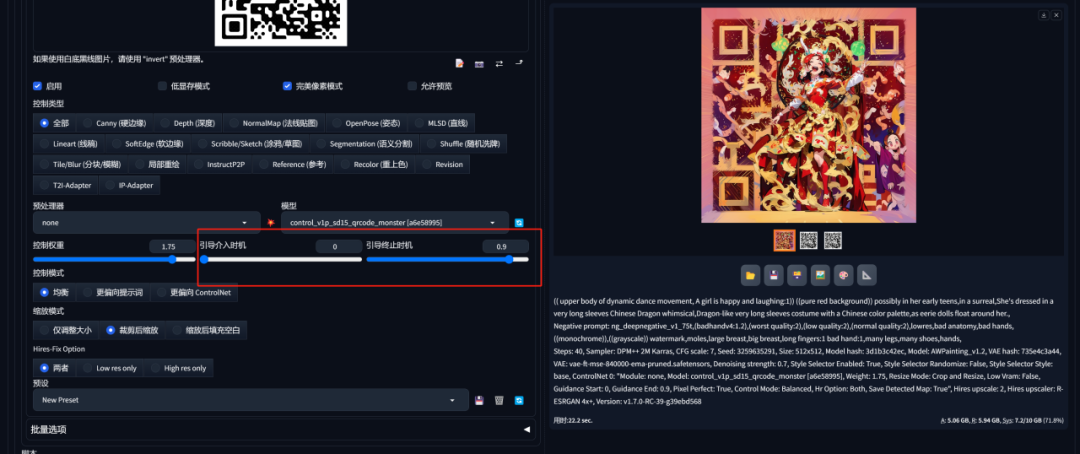Refresh the ControlNet model list
The width and height of the screenshot is (1080, 454).
[519, 223]
